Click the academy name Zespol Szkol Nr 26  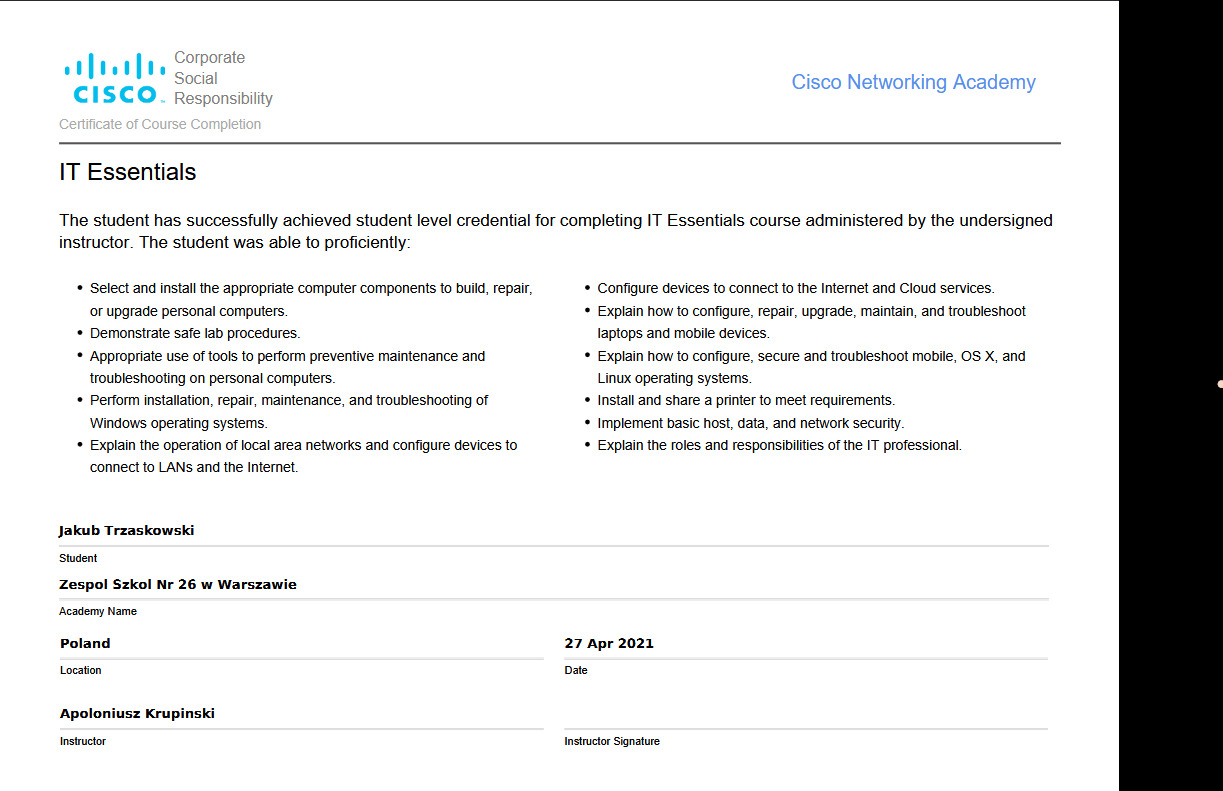(x=178, y=585)
